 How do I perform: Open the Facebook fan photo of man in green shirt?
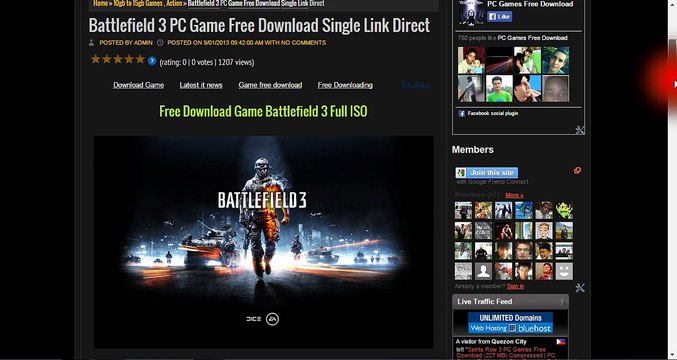point(499,88)
